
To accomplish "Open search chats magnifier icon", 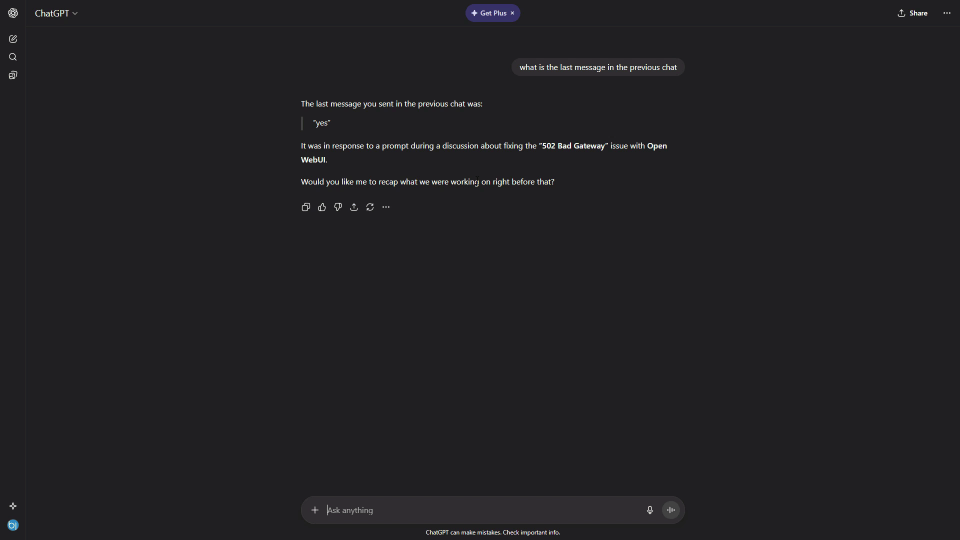I will (13, 57).
